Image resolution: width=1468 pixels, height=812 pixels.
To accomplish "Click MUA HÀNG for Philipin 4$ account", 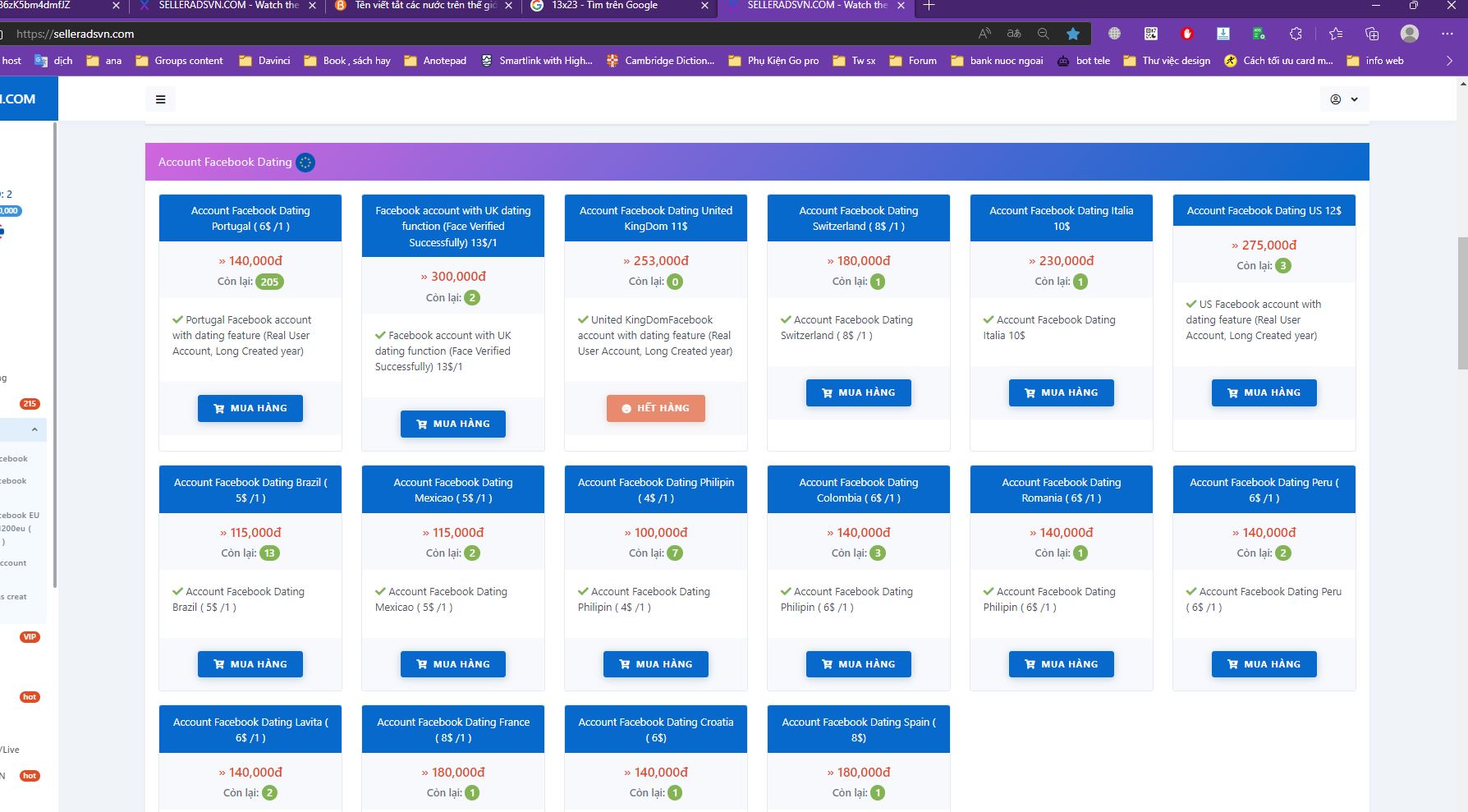I will (x=656, y=664).
